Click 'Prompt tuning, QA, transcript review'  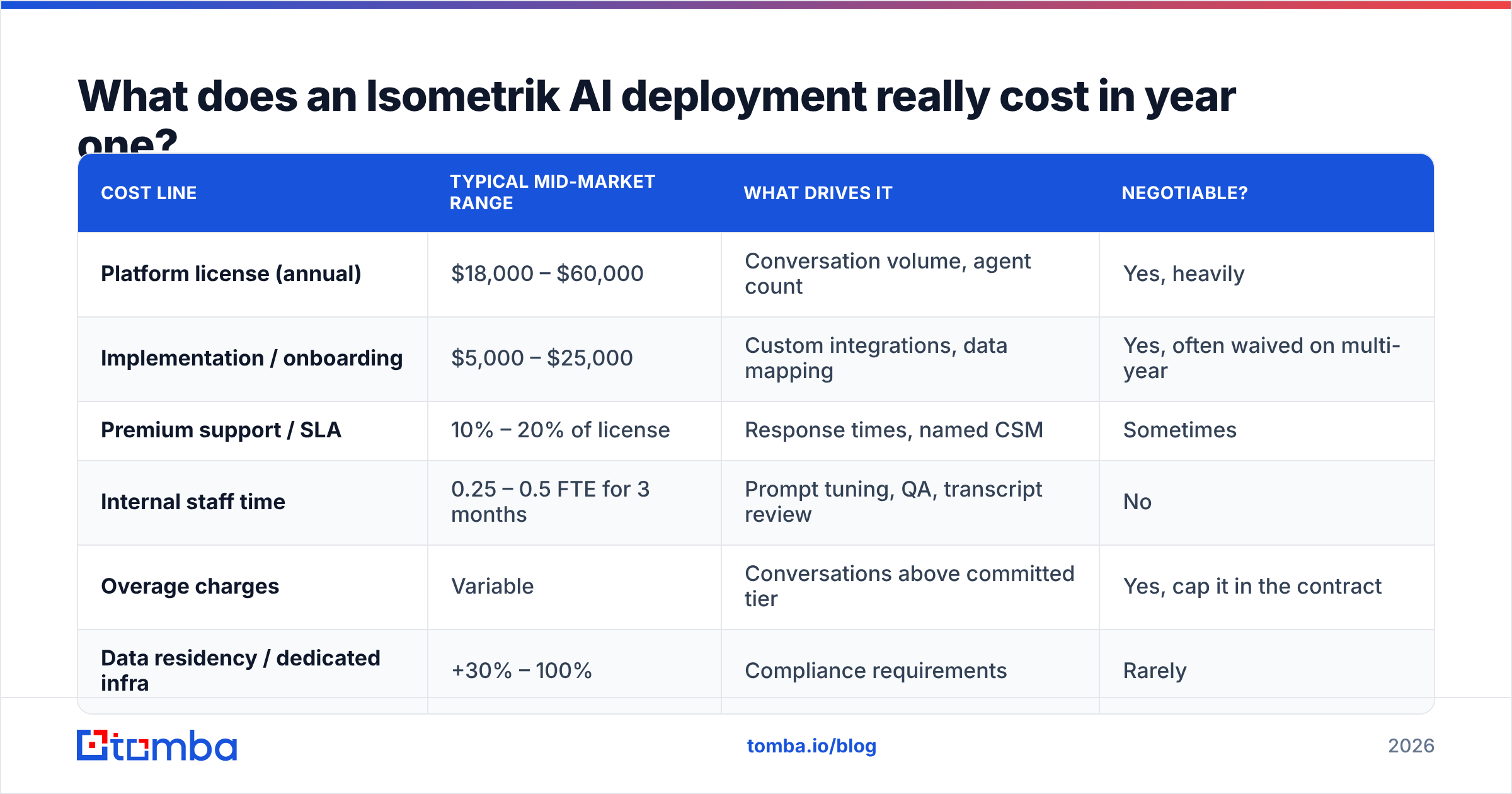(893, 502)
